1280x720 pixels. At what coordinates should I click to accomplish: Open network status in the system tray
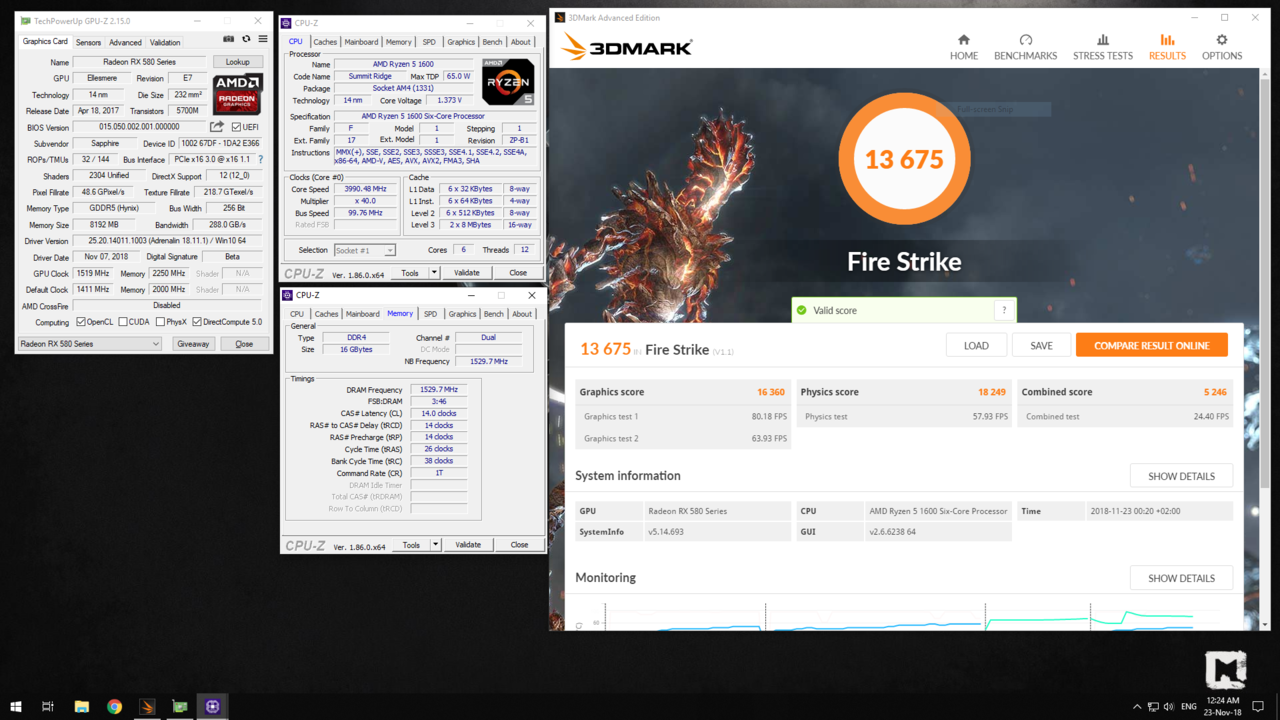click(x=1152, y=707)
